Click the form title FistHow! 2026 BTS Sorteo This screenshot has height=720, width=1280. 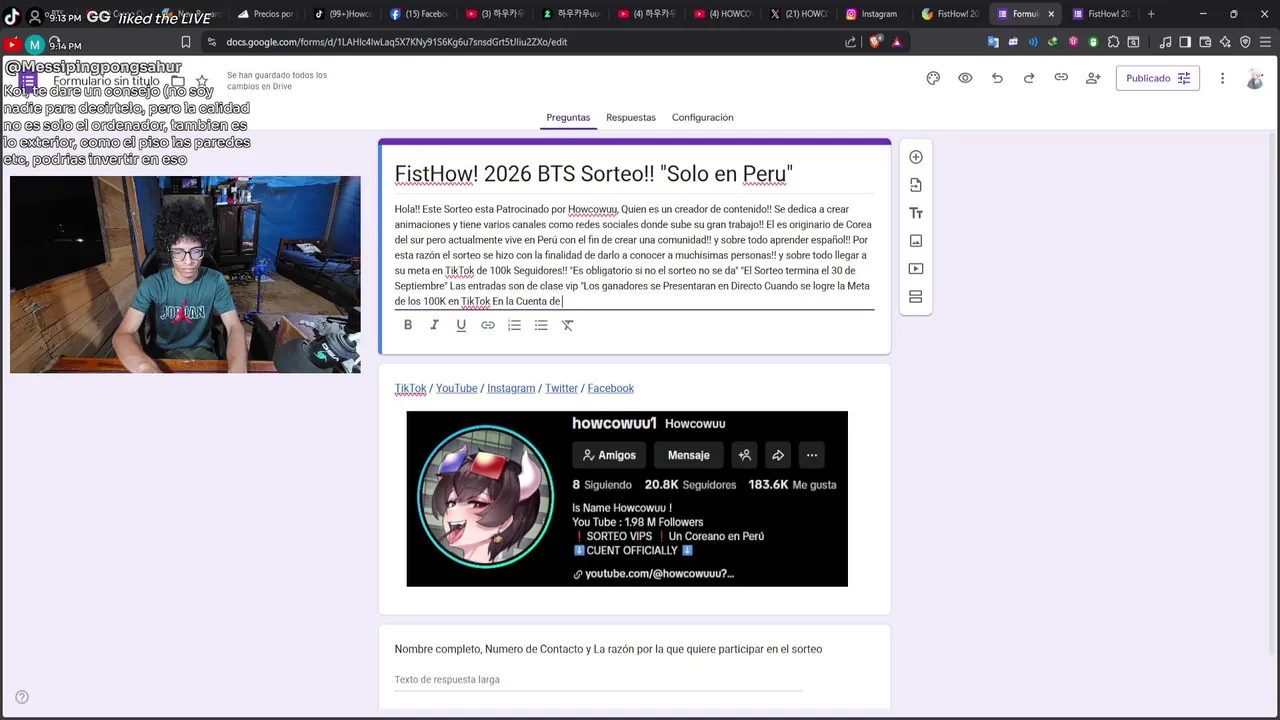point(594,174)
